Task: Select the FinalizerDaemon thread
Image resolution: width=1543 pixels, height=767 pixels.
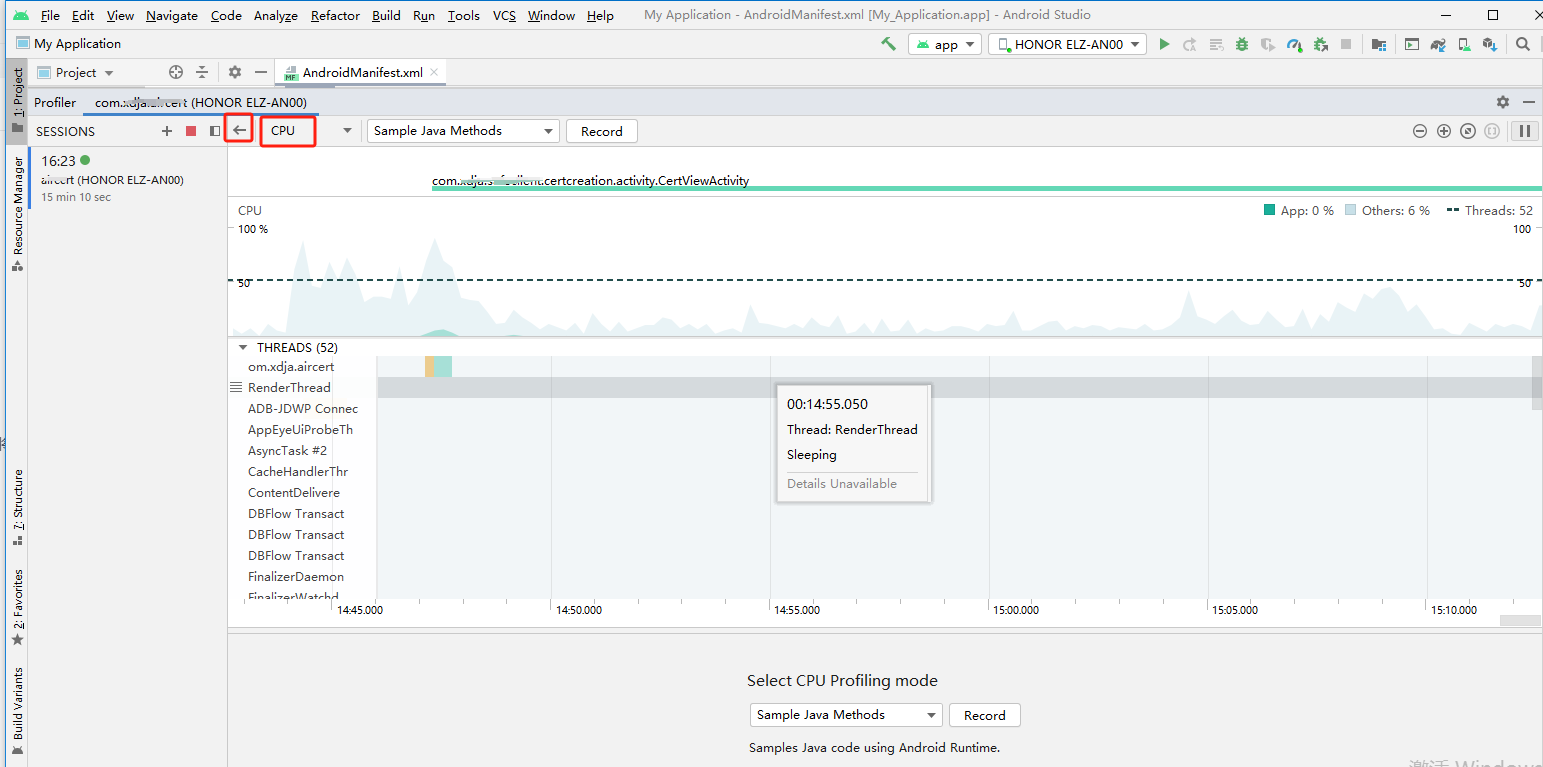Action: 296,576
